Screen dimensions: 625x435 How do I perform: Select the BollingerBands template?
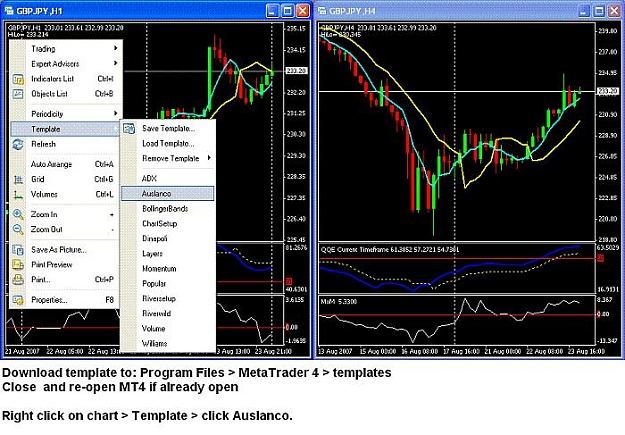(x=167, y=209)
